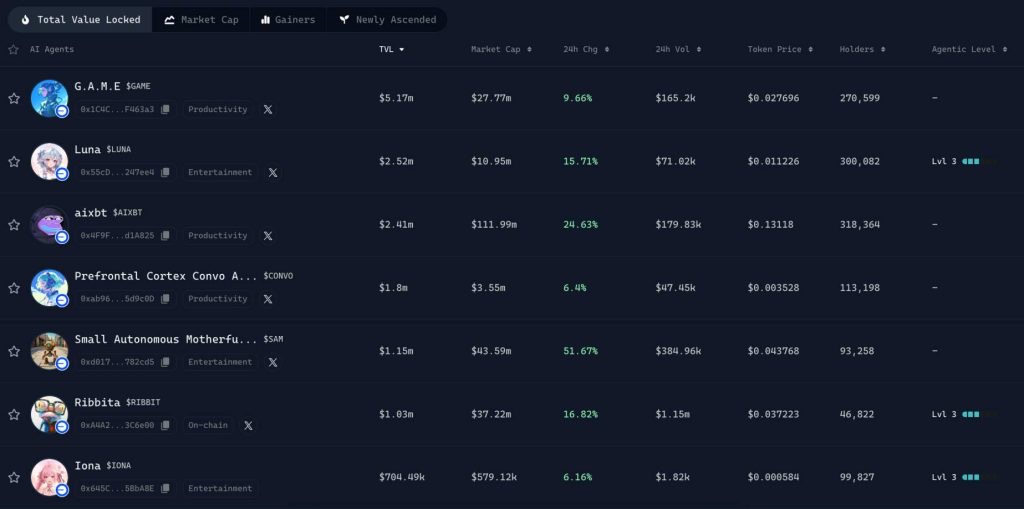Copy the Ribbita contract address

tap(165, 425)
